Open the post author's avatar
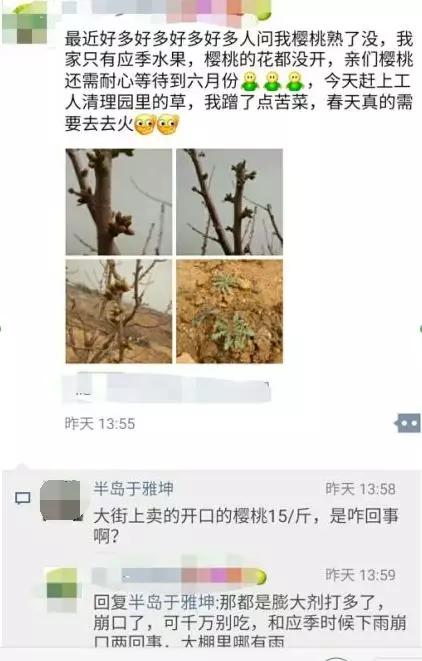Image resolution: width=422 pixels, height=661 pixels. 25,25
